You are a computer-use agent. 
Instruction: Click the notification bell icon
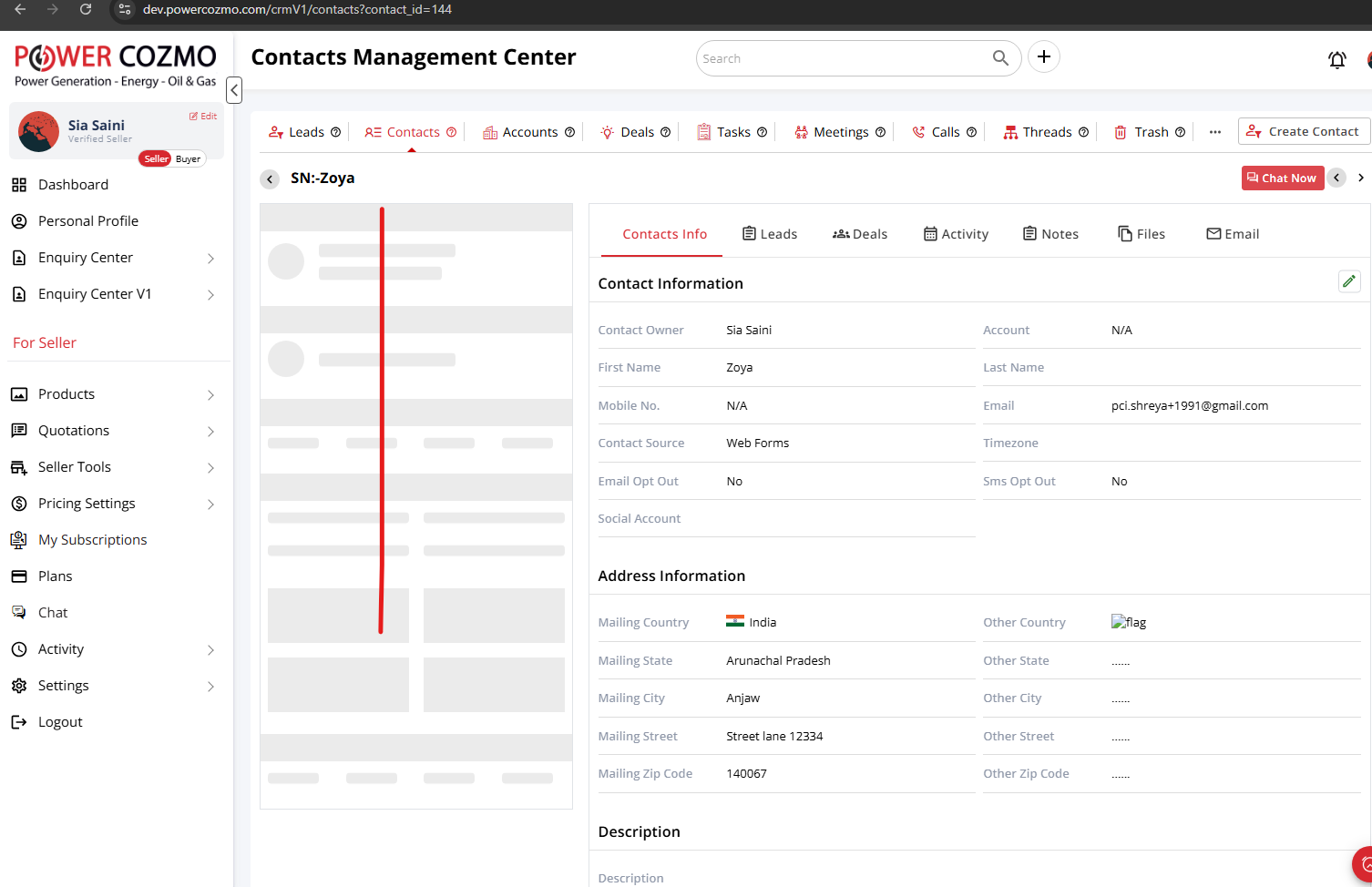click(x=1336, y=60)
